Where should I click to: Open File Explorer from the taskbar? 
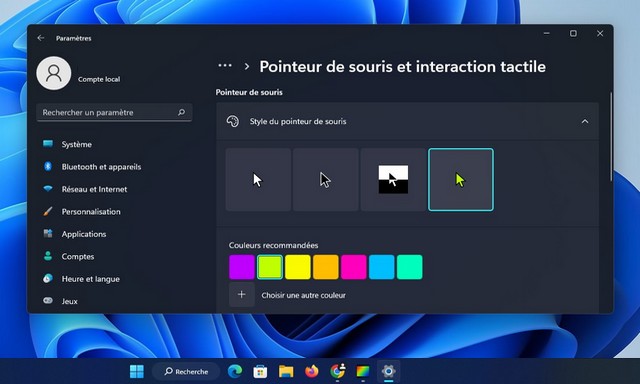pos(286,371)
